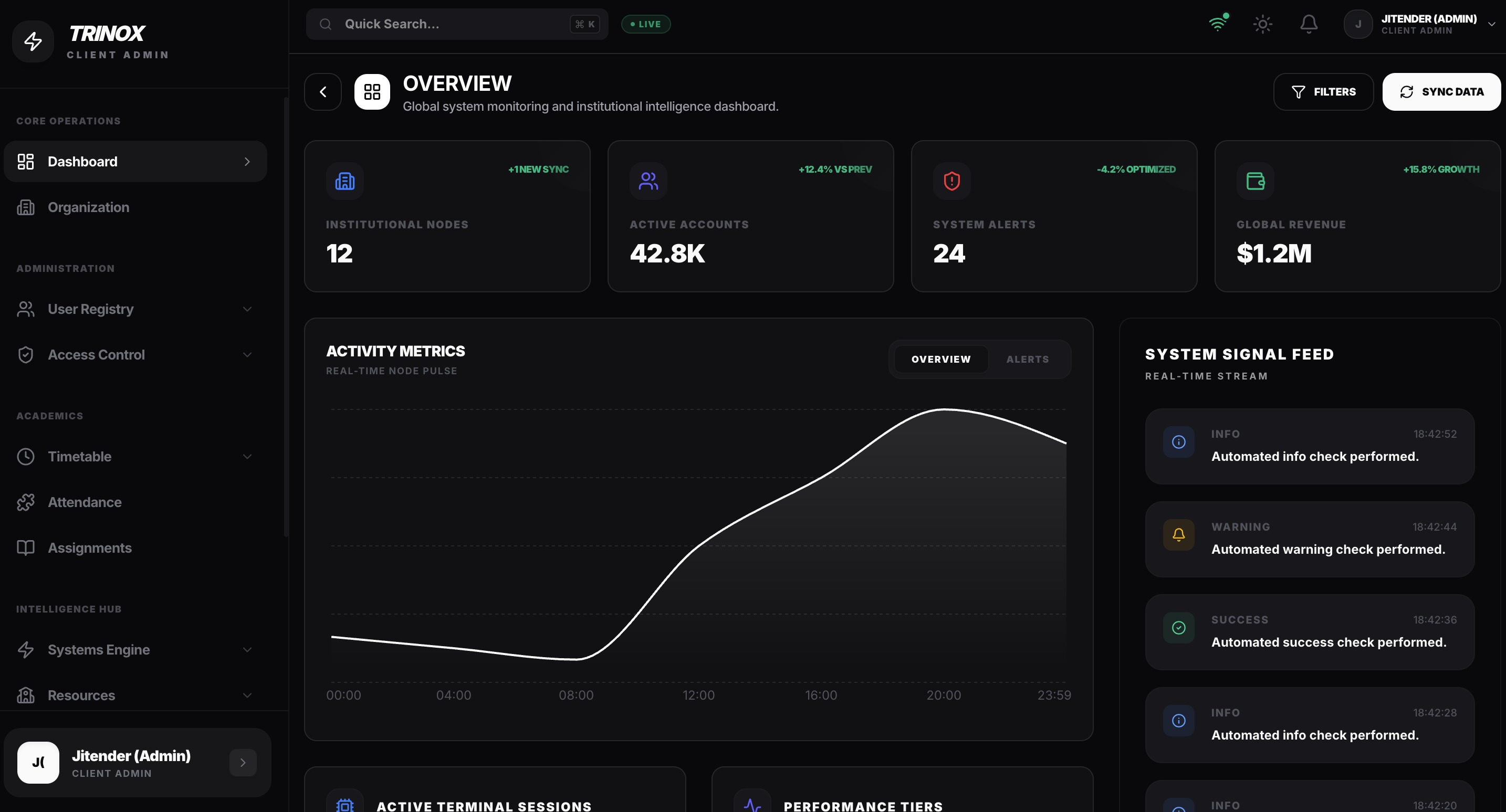Click the Organization building icon in sidebar
Viewport: 1506px width, 812px height.
26,207
